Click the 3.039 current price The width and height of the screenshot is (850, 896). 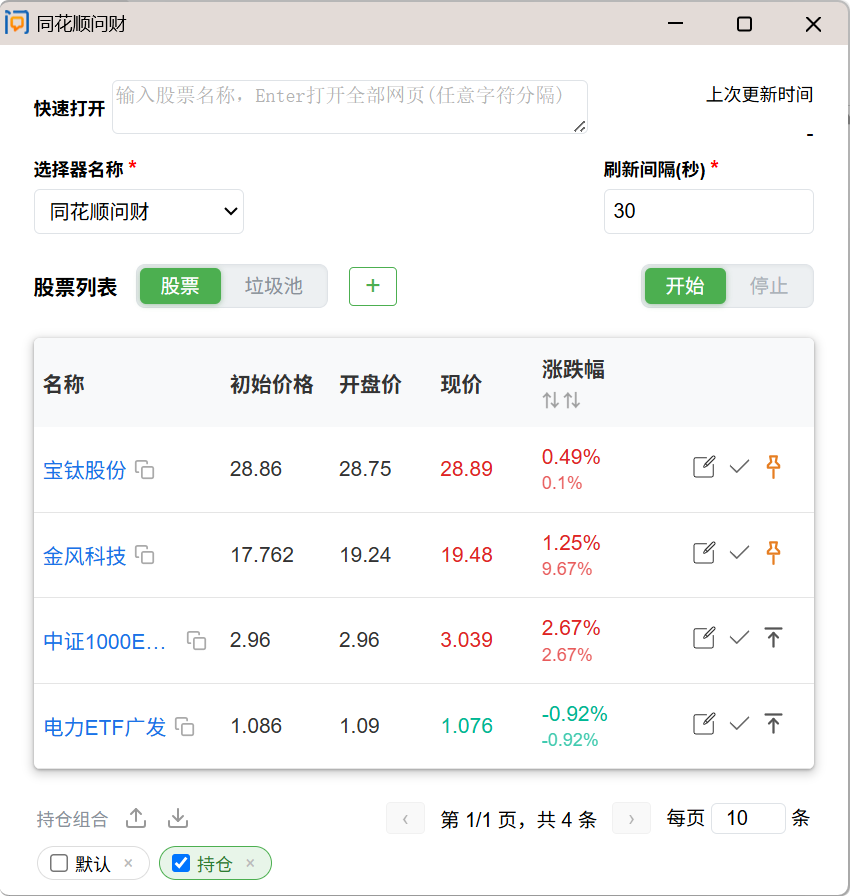tap(466, 640)
